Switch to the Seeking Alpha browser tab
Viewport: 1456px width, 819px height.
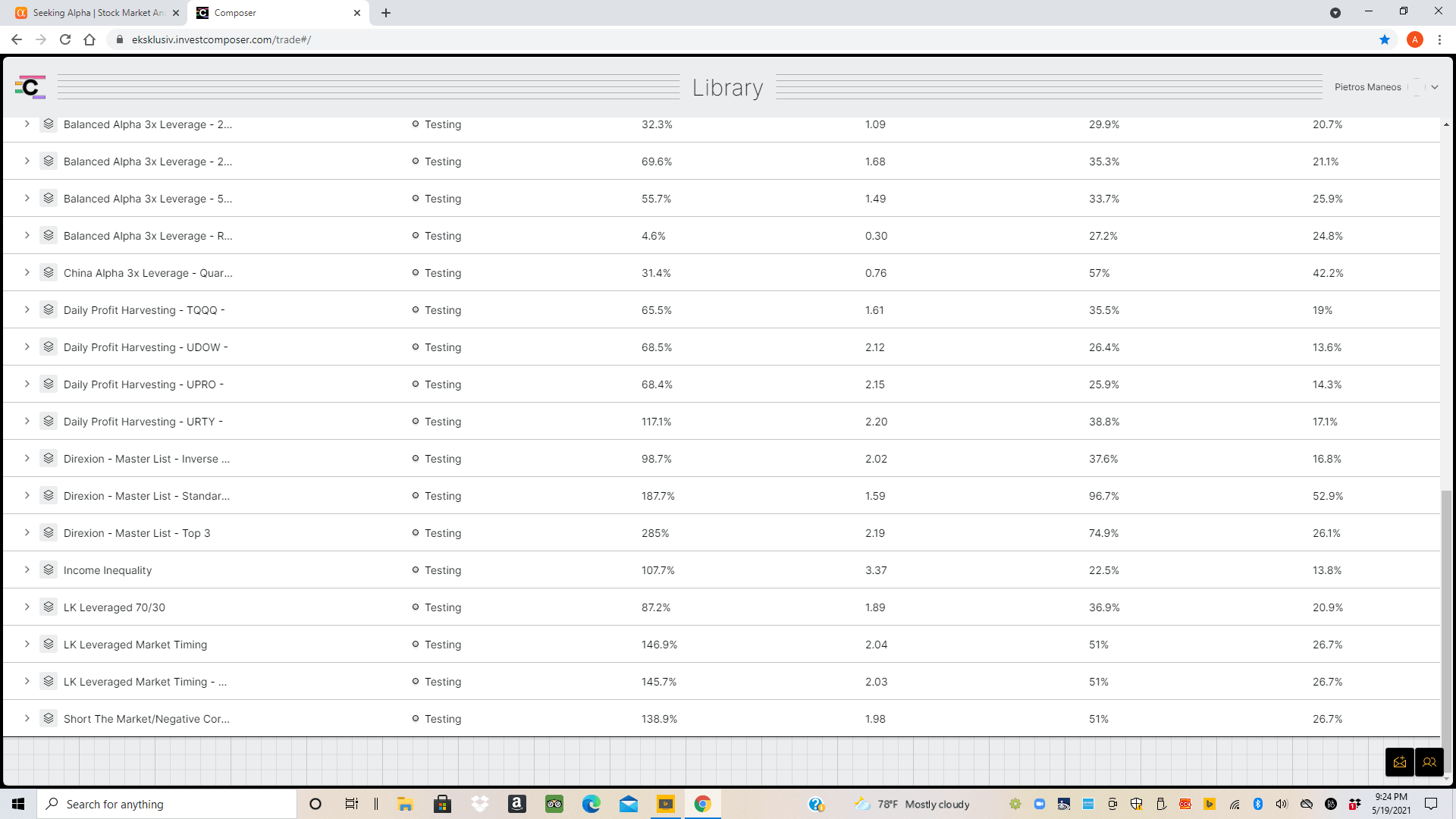tap(98, 13)
